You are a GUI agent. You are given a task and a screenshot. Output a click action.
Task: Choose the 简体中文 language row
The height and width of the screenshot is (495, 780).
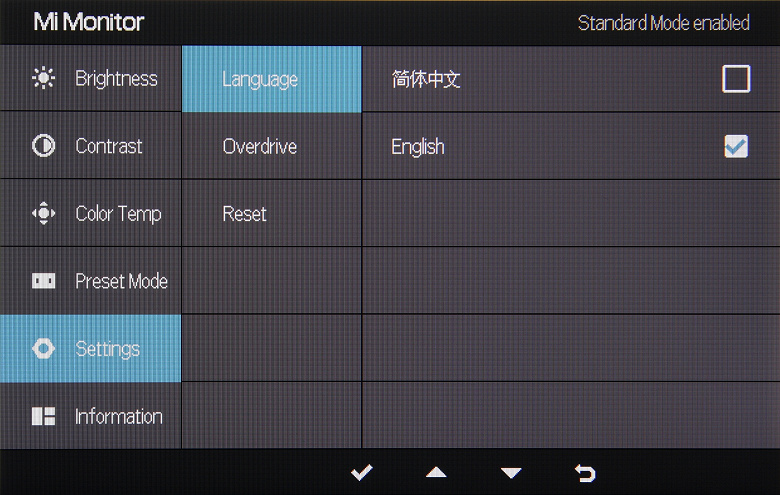[426, 79]
